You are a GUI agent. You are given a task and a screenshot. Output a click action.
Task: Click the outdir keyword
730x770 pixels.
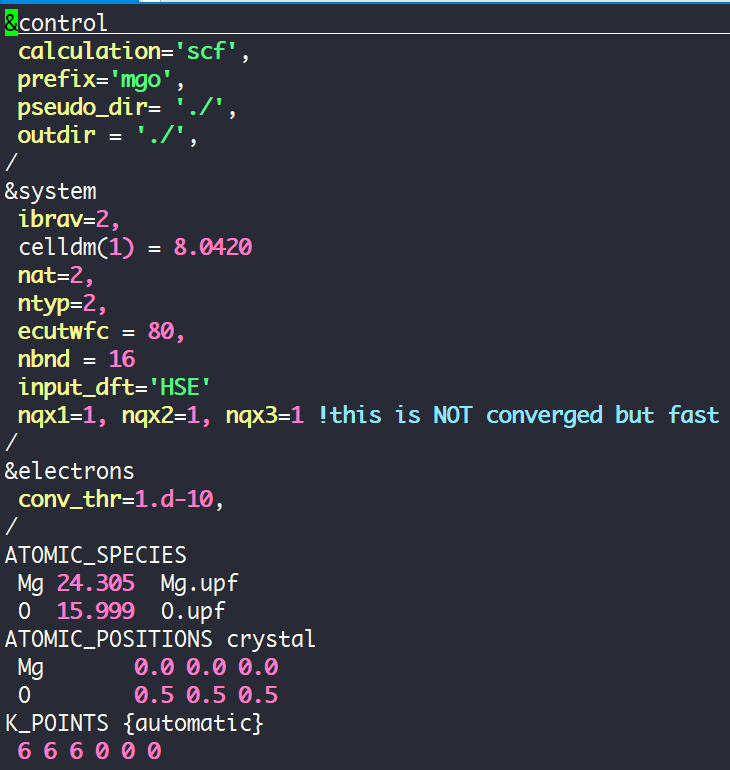56,135
